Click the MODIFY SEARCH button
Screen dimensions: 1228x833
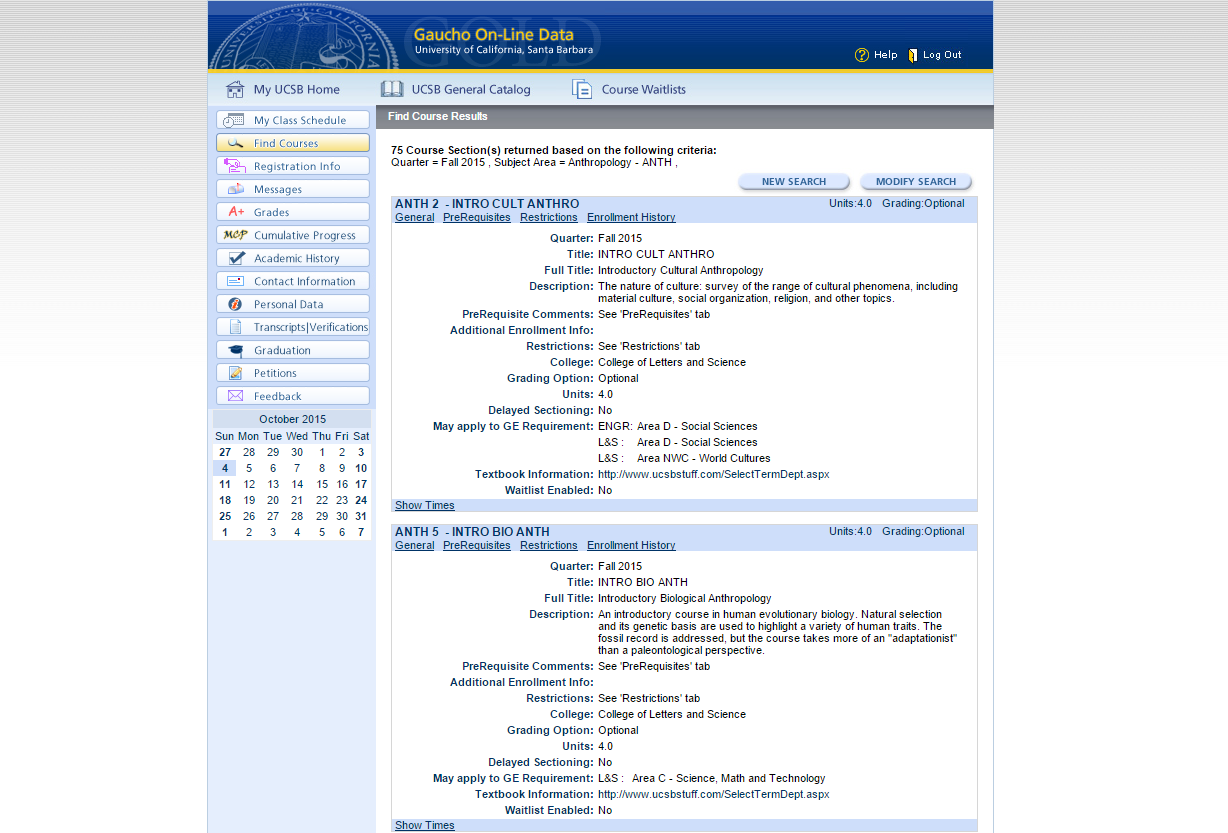pyautogui.click(x=916, y=182)
